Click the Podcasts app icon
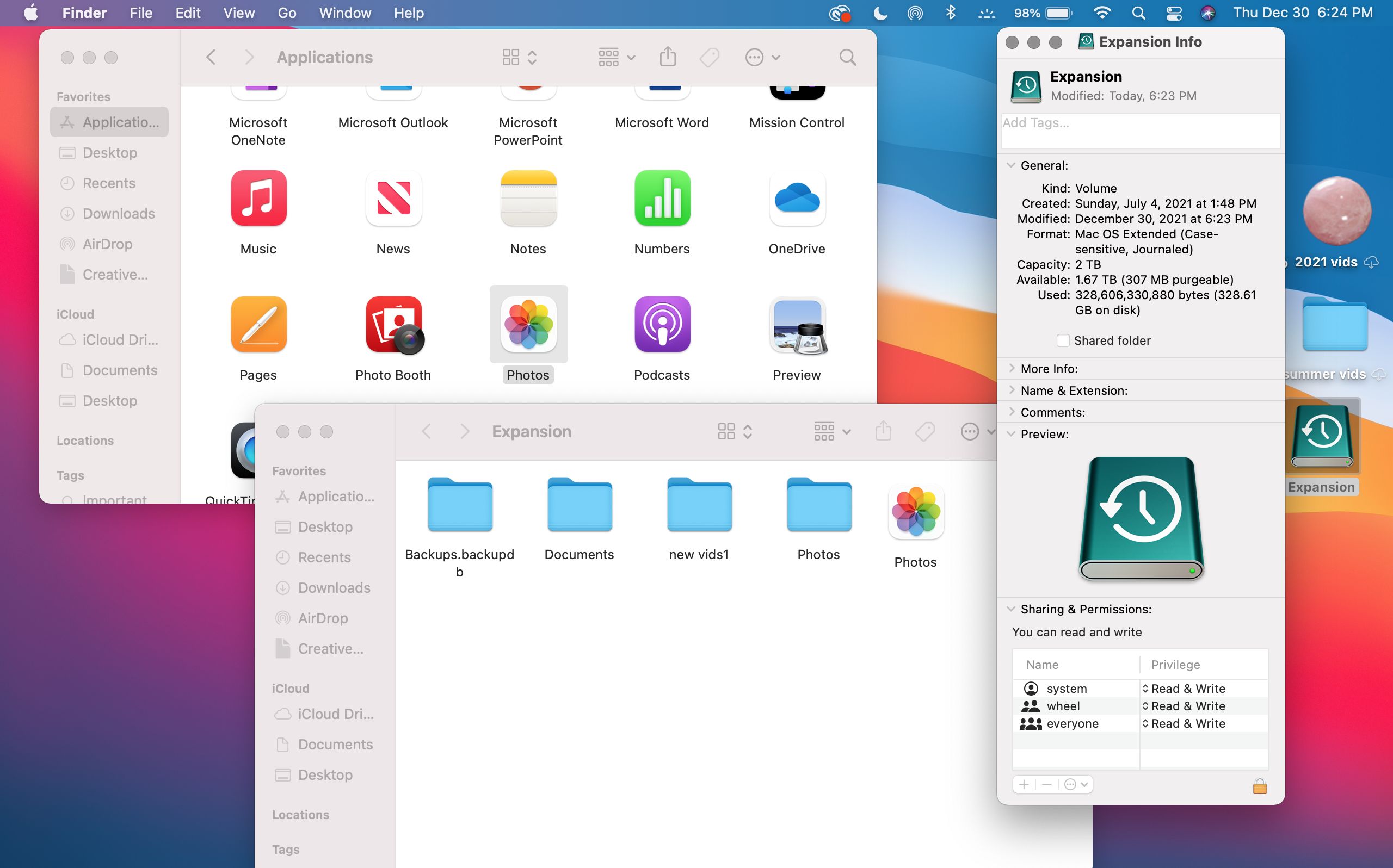1393x868 pixels. (662, 325)
